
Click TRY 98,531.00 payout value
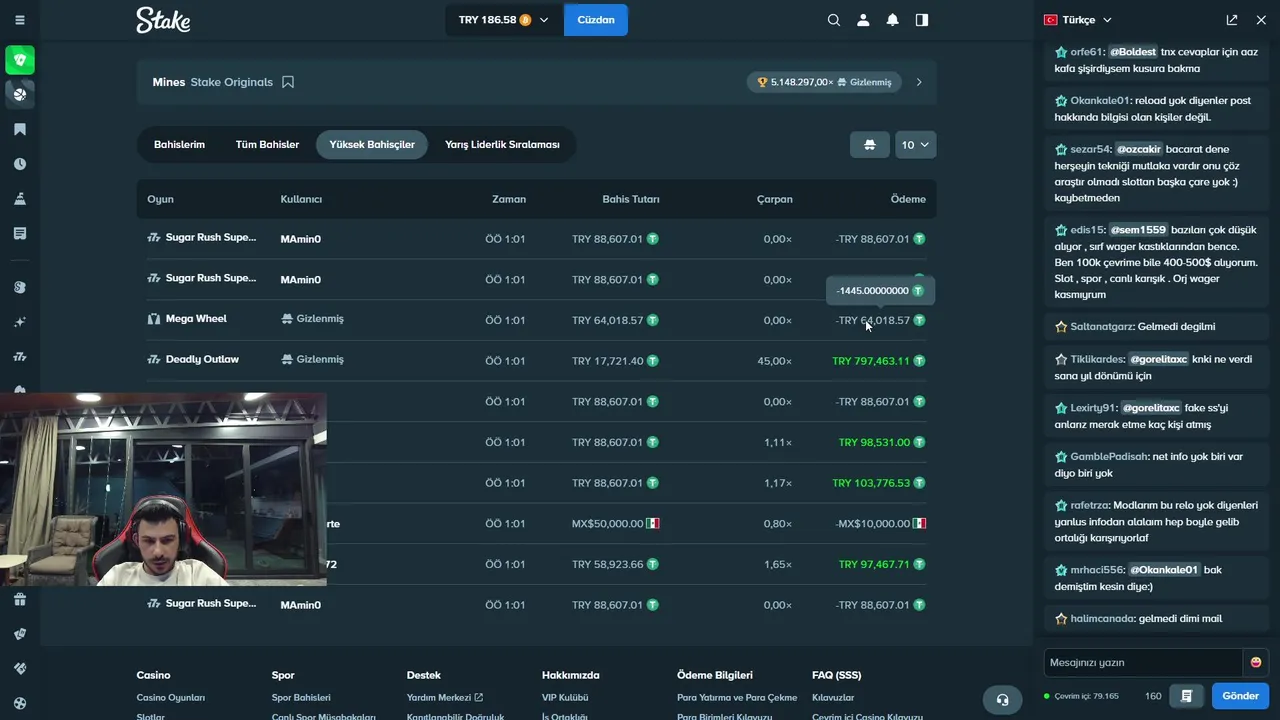(x=874, y=442)
